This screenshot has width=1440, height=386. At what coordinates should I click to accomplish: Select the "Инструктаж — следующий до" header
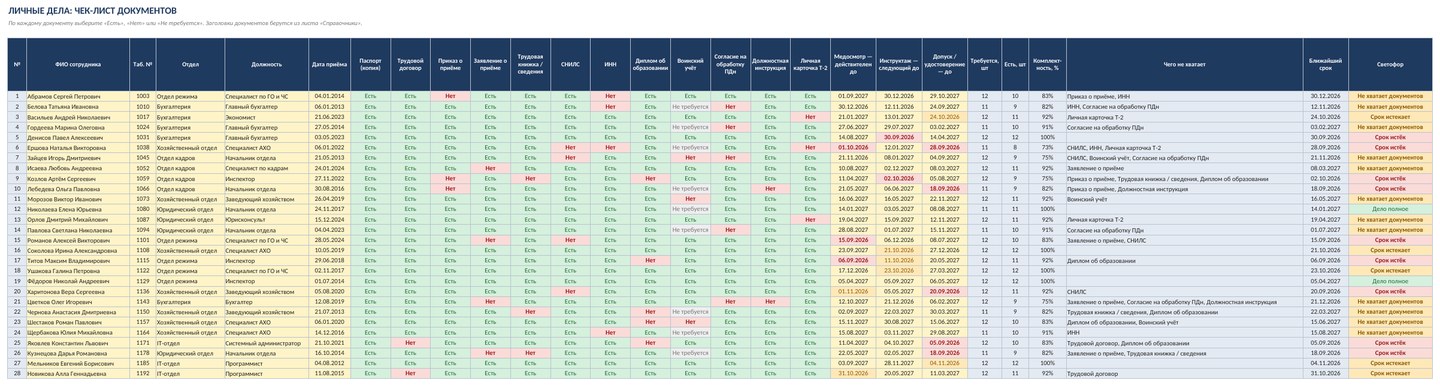[x=899, y=64]
